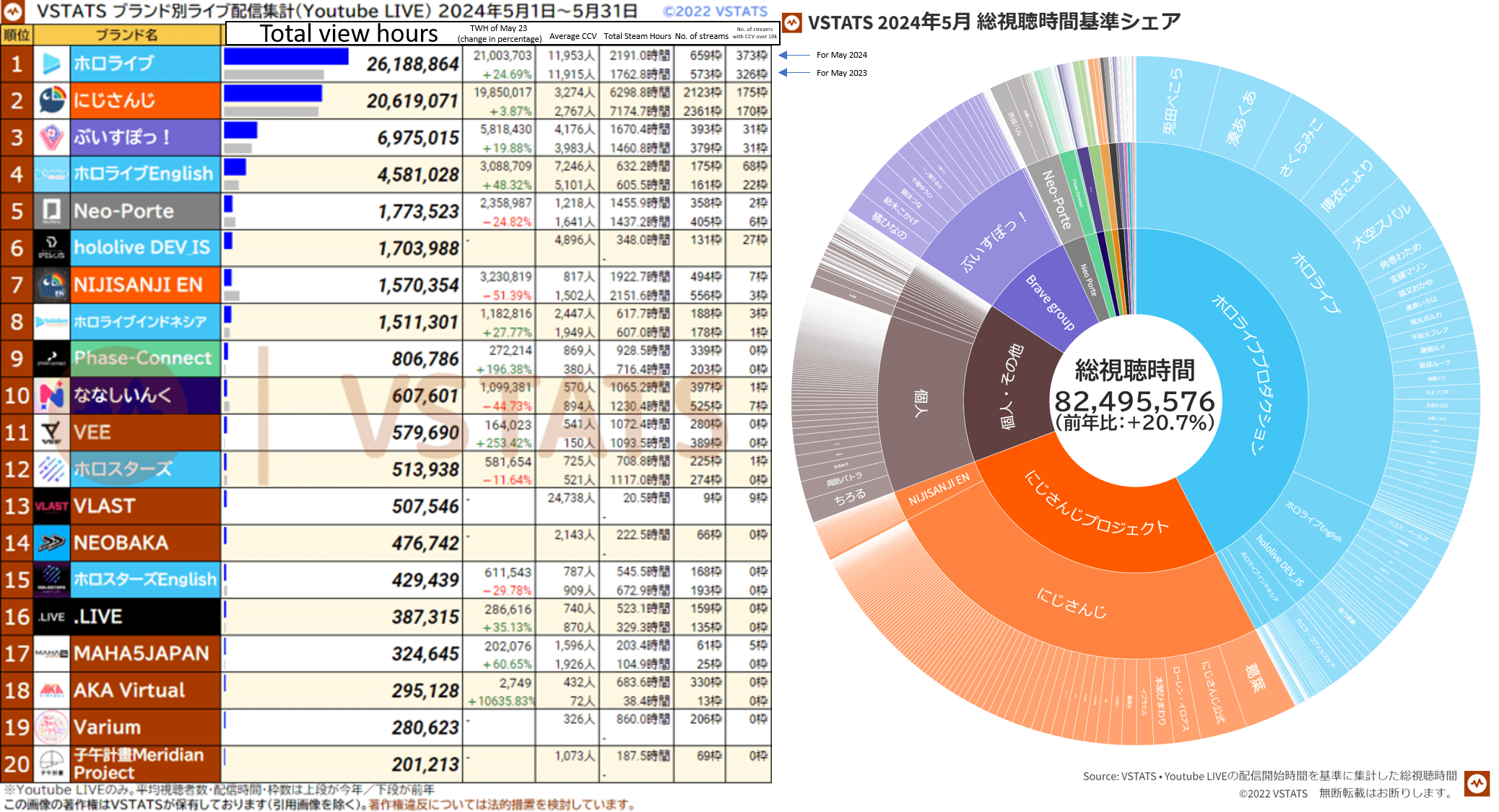This screenshot has height=812, width=1499.
Task: Click the Total Steam Hours column header
Action: coord(638,36)
